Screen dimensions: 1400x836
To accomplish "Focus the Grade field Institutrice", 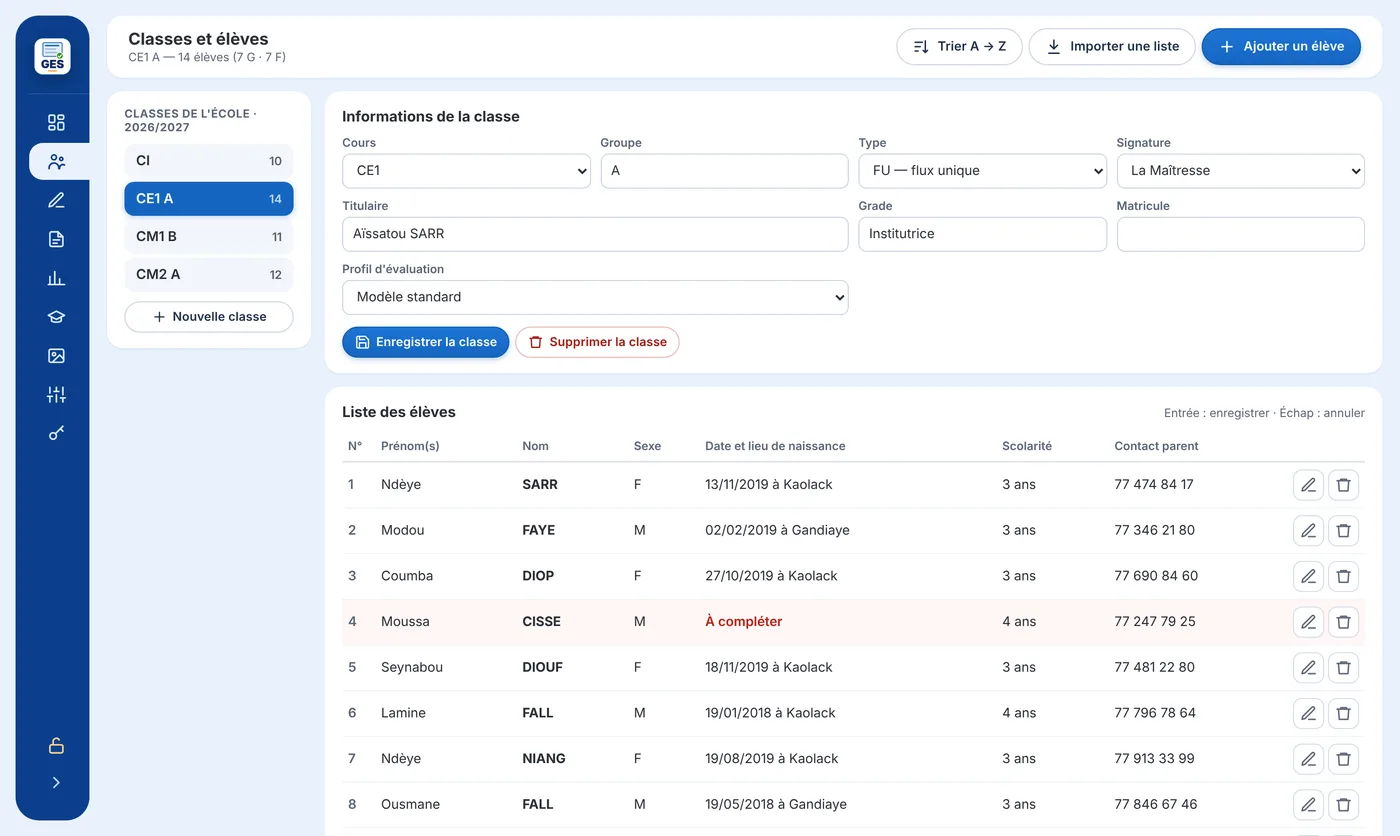I will click(982, 234).
